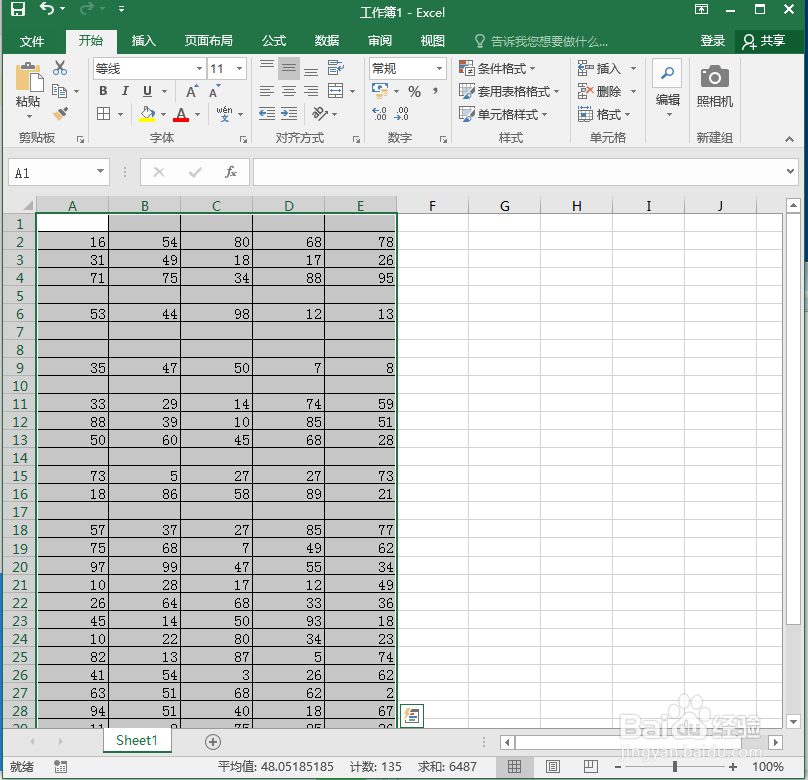Switch to the 插入 Insert tab
This screenshot has height=780, width=808.
pyautogui.click(x=143, y=41)
